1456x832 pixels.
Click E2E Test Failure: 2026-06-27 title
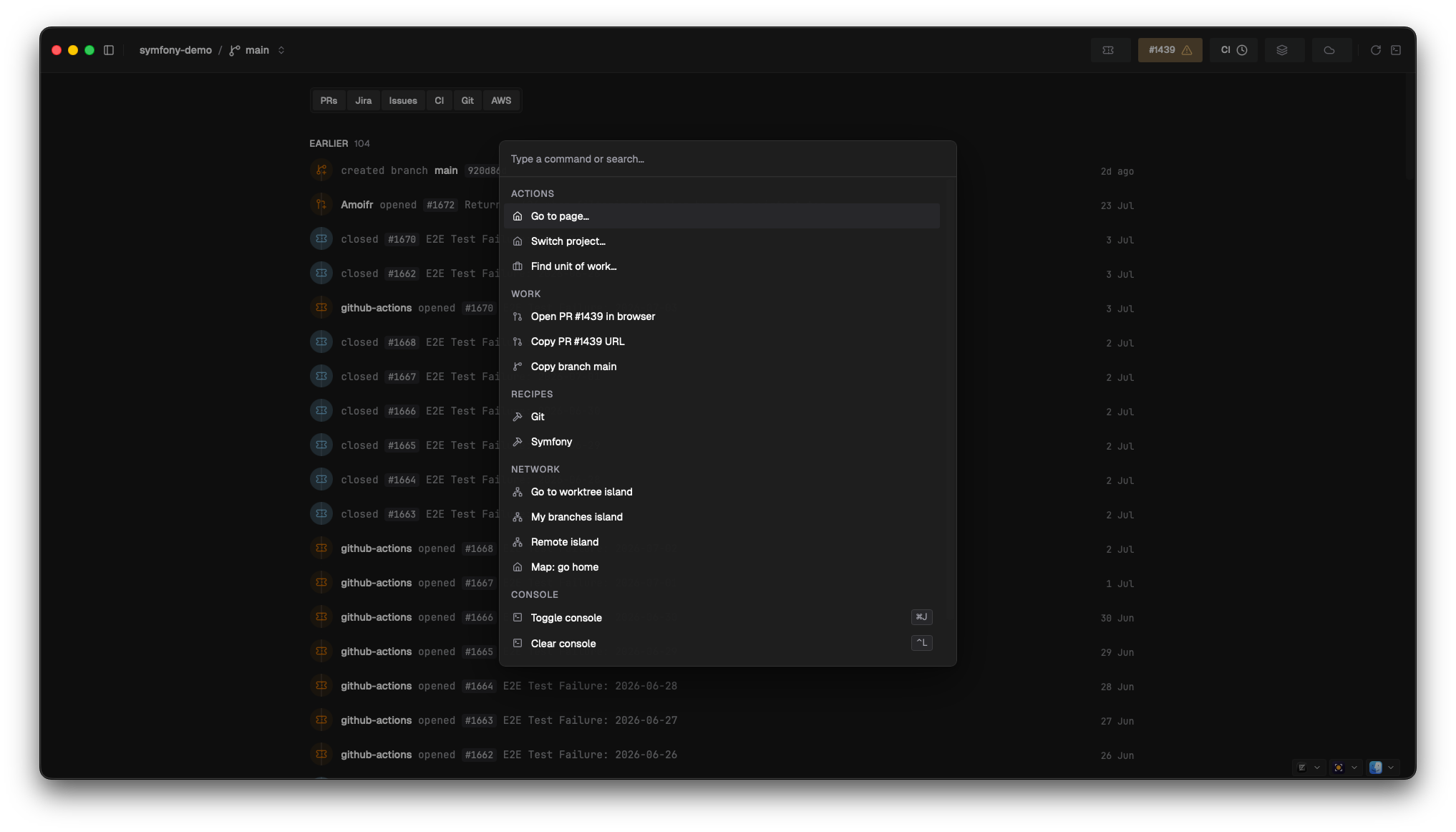point(590,720)
